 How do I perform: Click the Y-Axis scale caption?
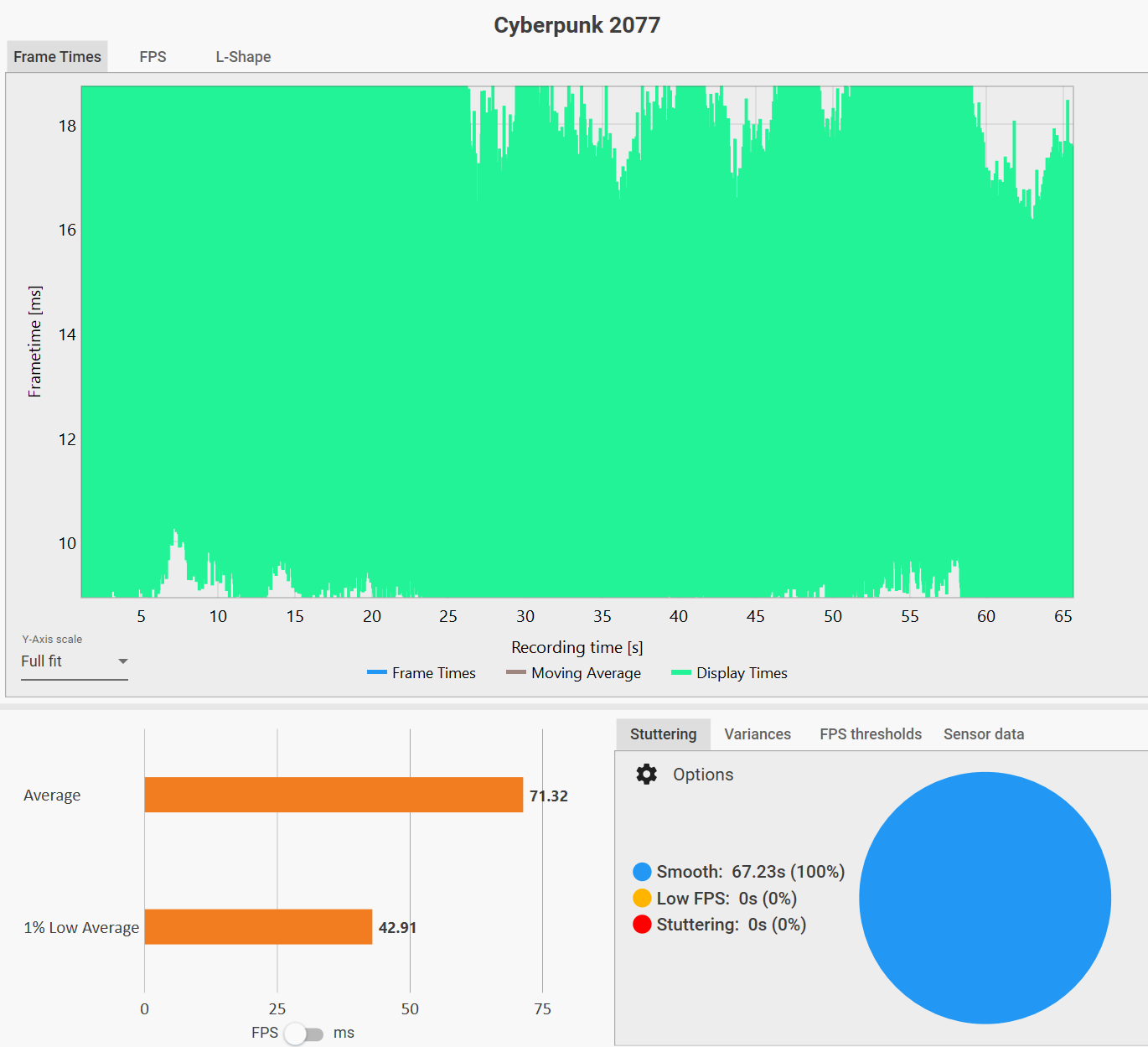52,639
